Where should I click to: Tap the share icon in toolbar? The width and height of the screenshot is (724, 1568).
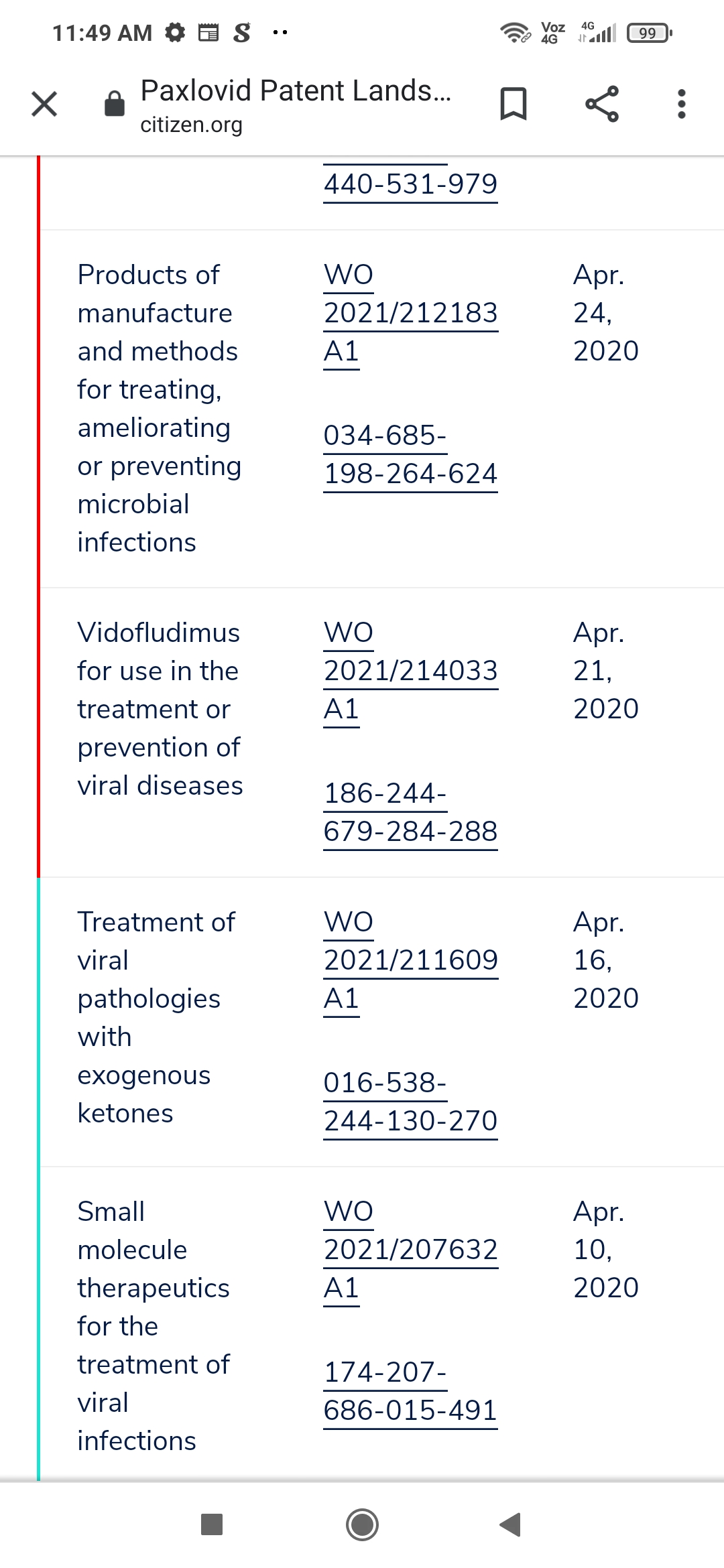(x=601, y=105)
